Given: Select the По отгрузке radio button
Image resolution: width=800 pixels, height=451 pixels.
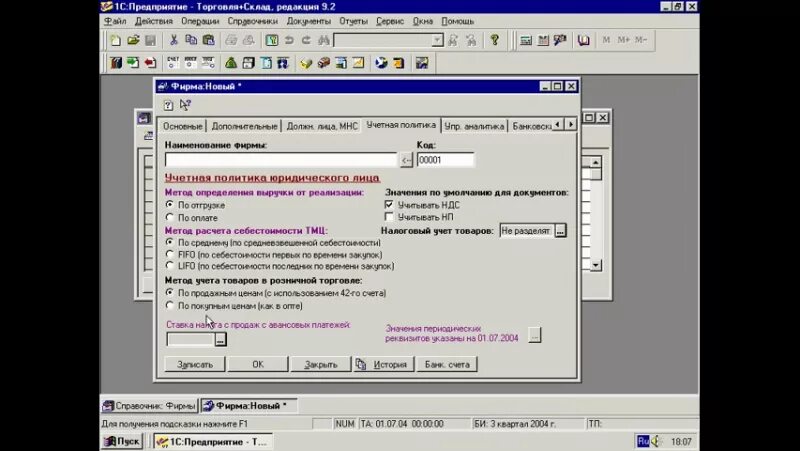Looking at the screenshot, I should pos(170,204).
